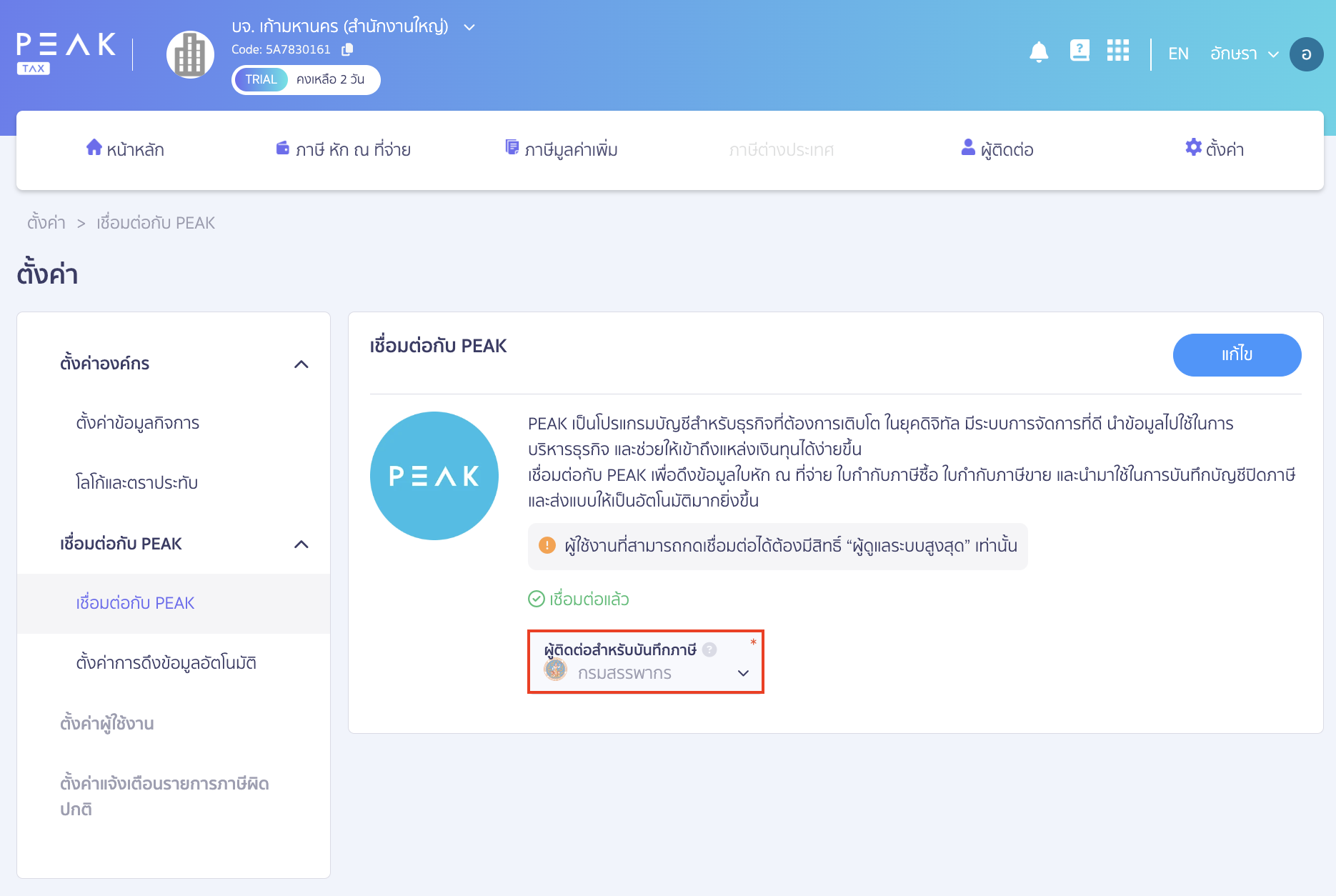Click the PEAK TAX logo
This screenshot has height=896, width=1336.
pyautogui.click(x=66, y=54)
